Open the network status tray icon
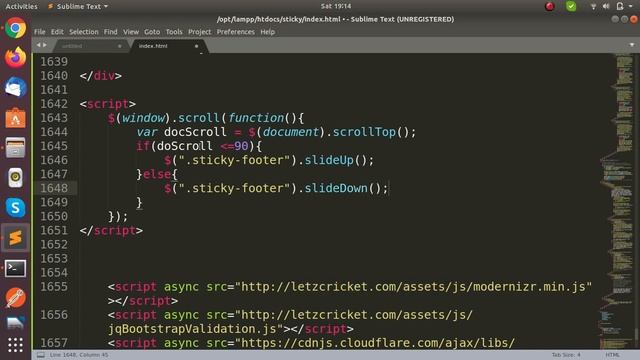 [593, 6]
